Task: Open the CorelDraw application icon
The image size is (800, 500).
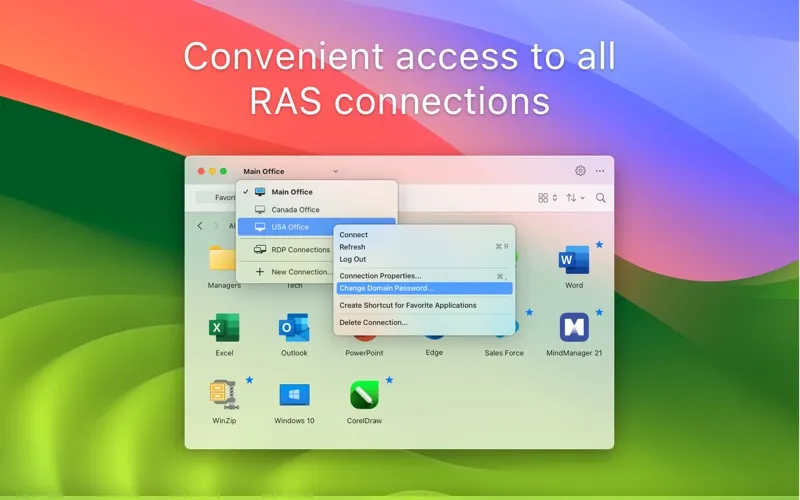Action: (364, 395)
